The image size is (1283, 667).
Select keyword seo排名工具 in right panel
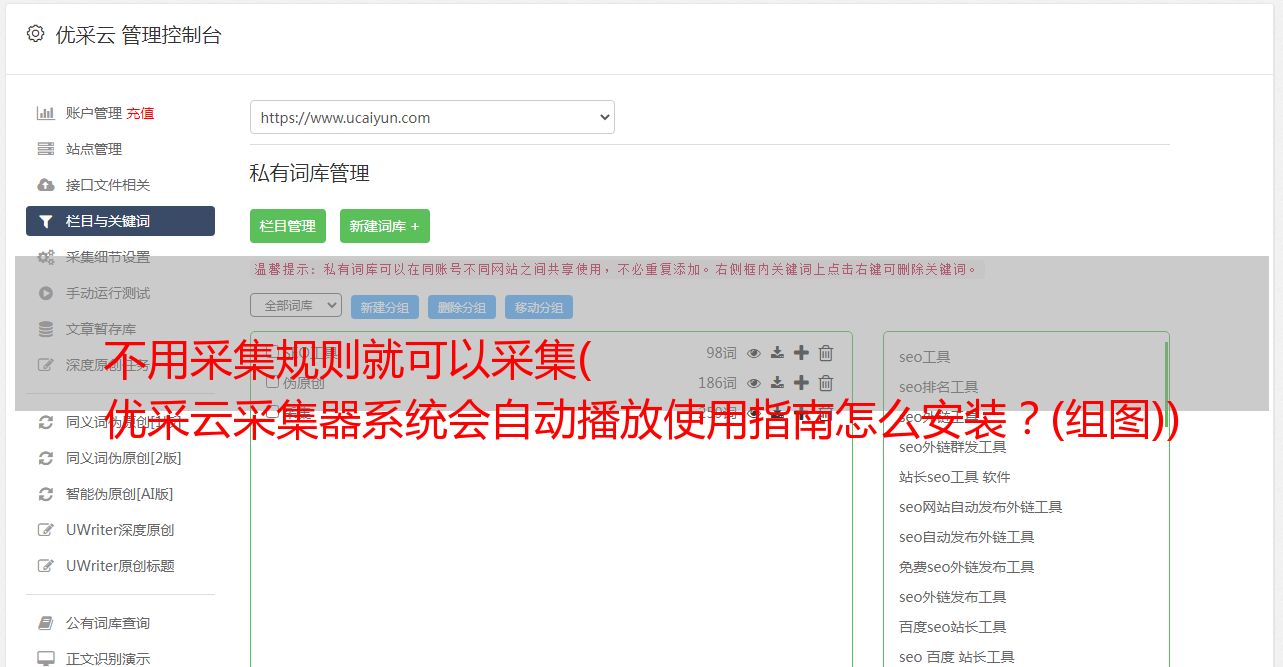click(938, 387)
